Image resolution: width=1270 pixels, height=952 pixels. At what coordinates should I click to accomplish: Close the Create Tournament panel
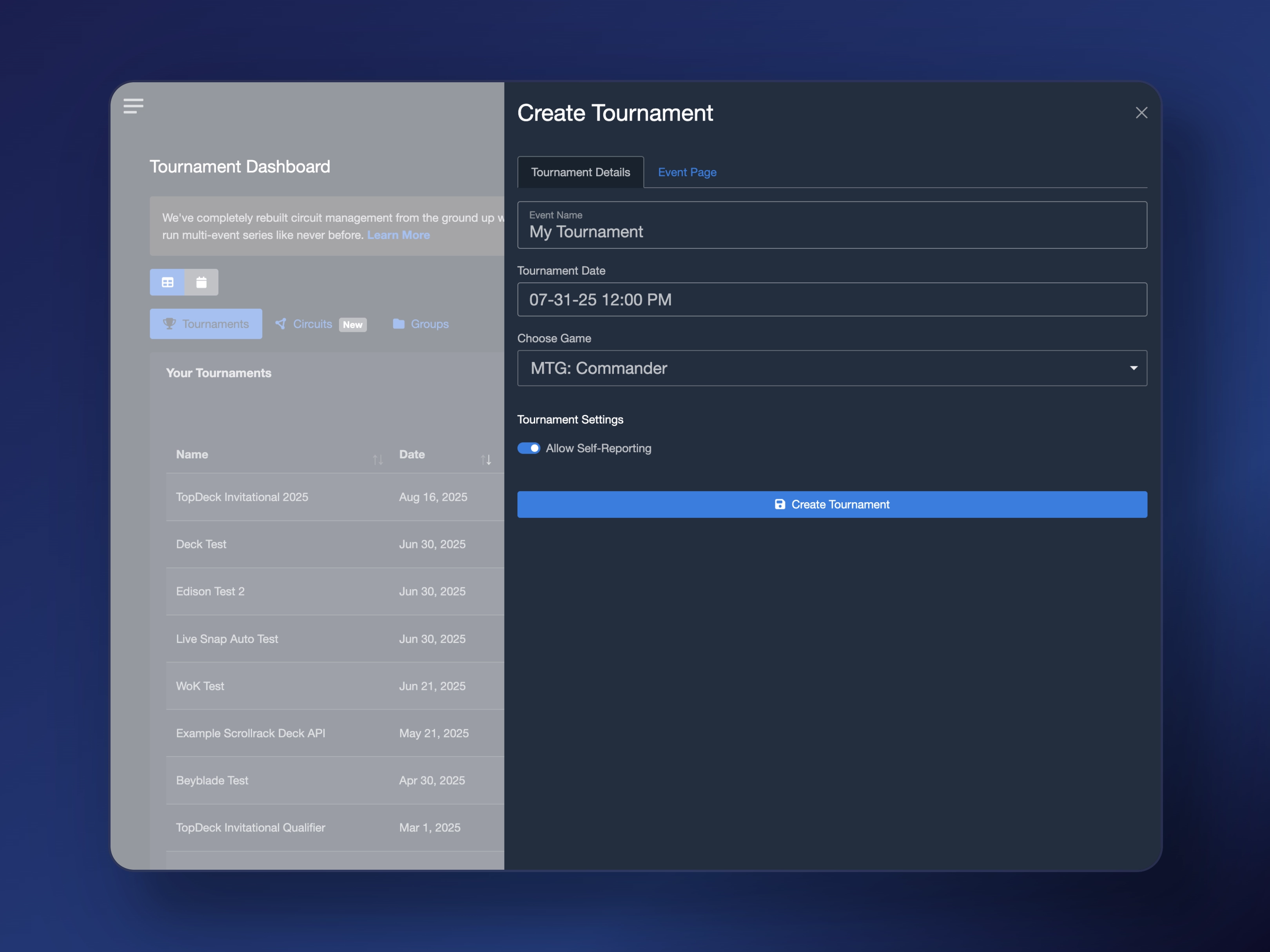1141,113
